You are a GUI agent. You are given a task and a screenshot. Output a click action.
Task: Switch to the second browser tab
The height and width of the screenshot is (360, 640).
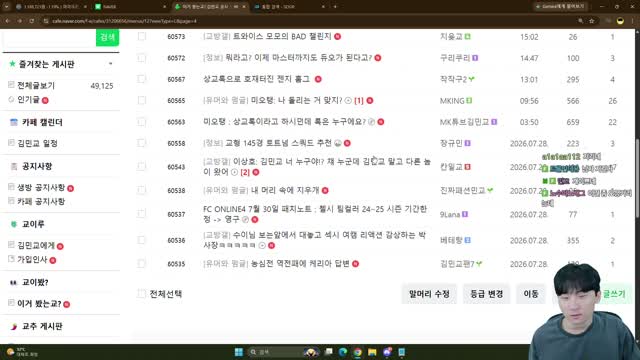click(x=130, y=7)
